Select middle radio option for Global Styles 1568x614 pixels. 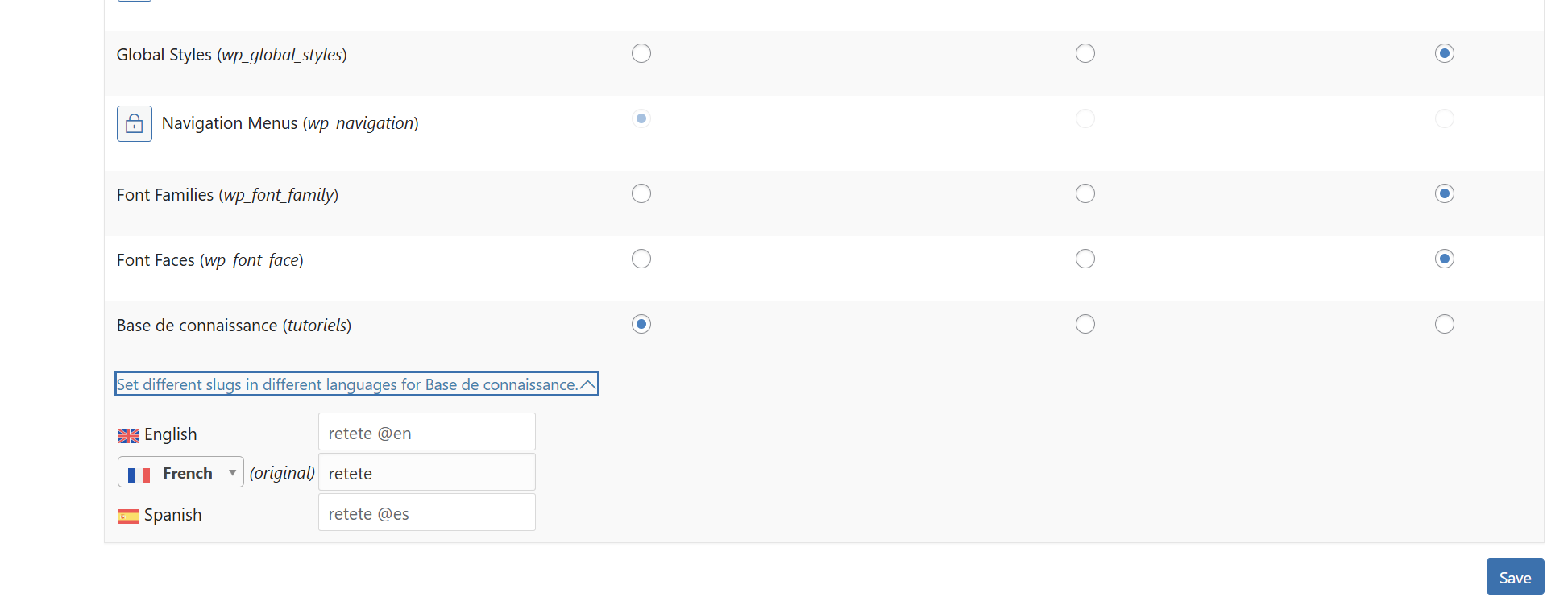click(1085, 53)
